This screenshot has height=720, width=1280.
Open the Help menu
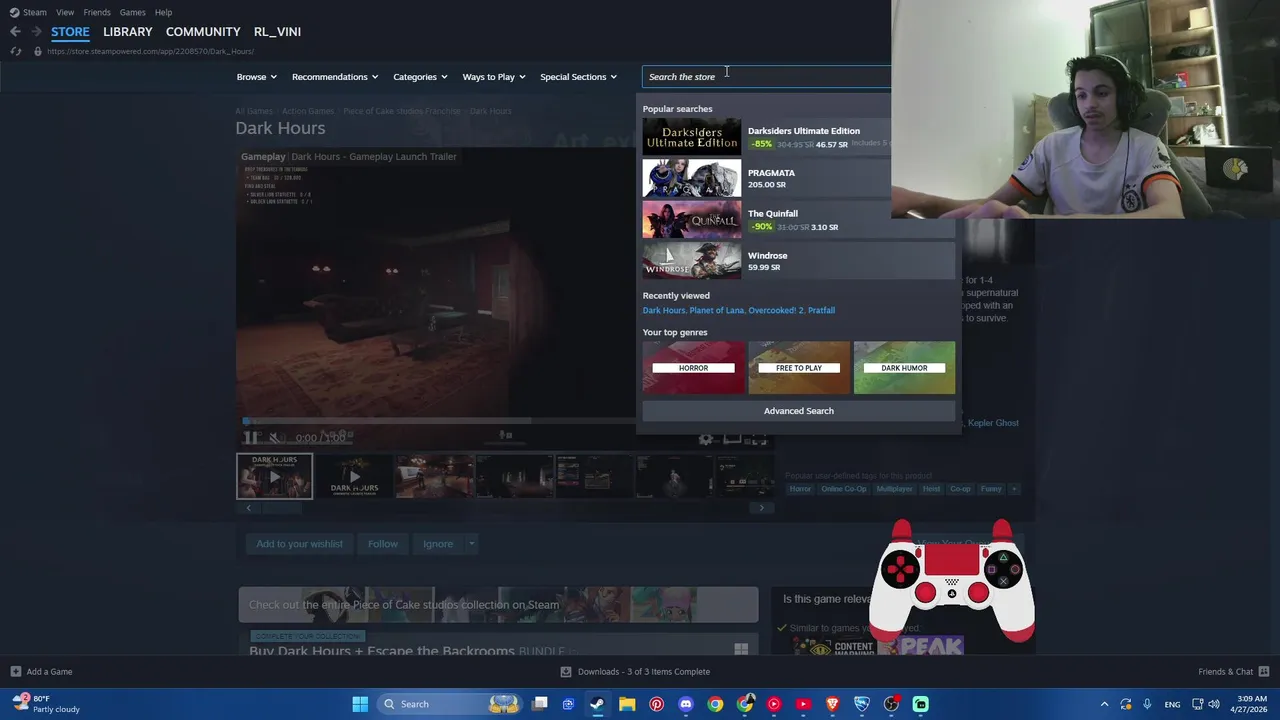click(163, 12)
